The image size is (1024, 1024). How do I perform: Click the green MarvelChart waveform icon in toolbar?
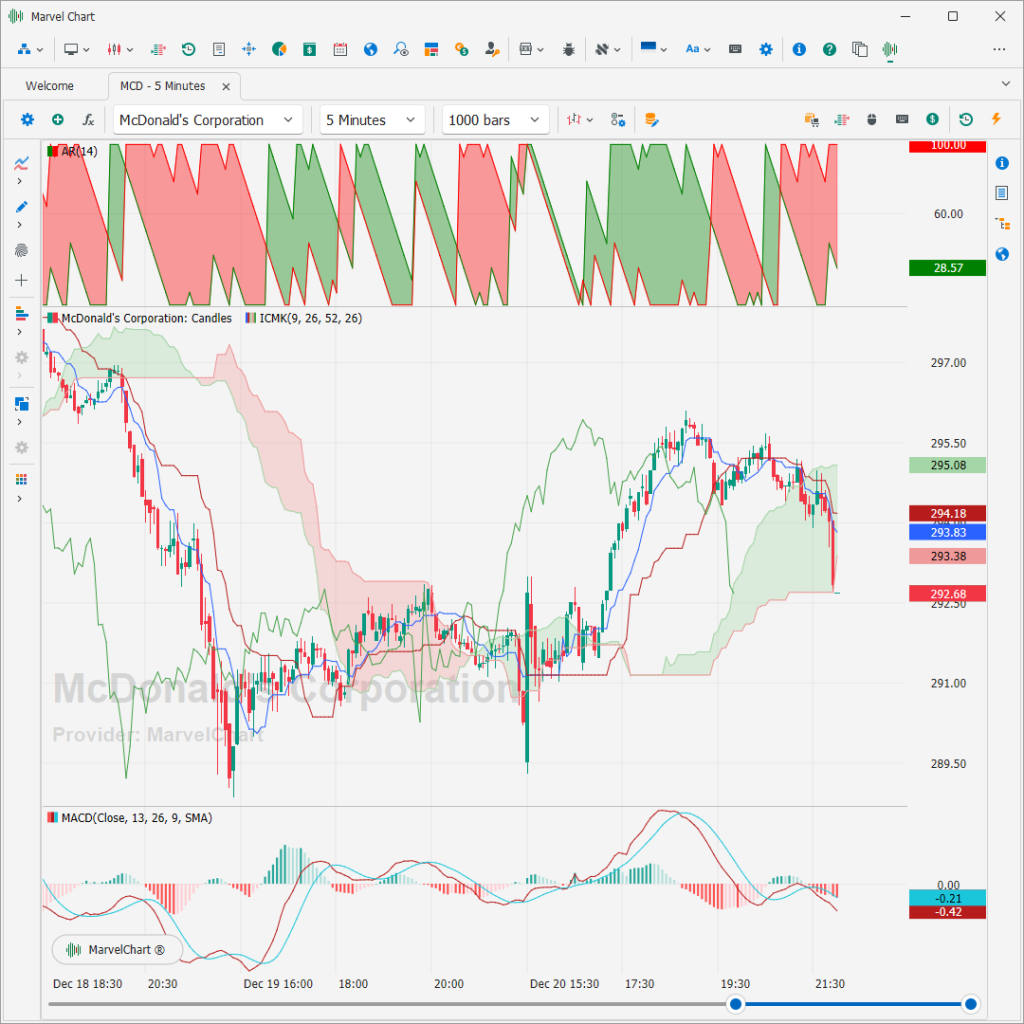coord(889,49)
